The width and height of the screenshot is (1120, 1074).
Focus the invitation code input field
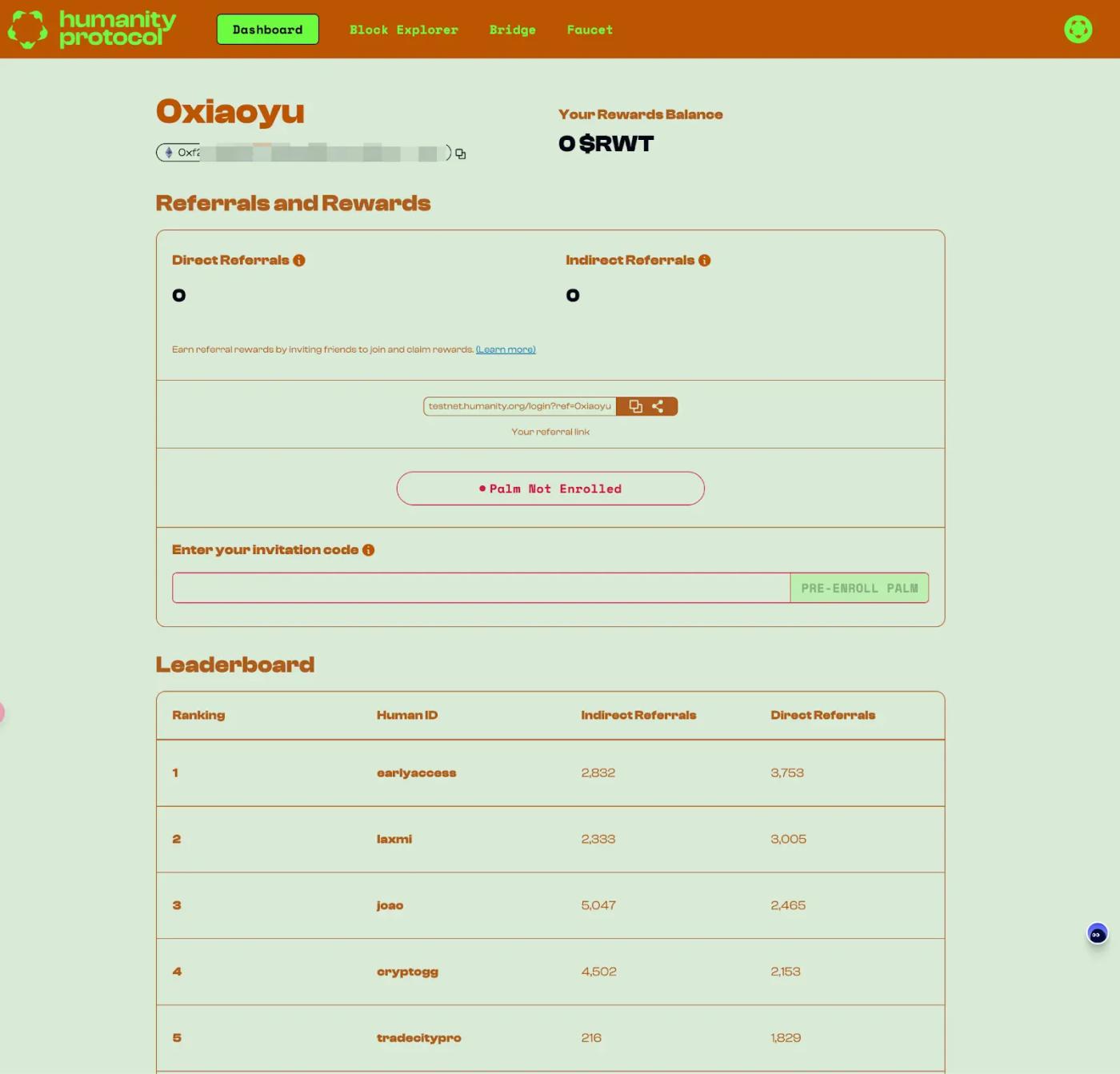click(x=481, y=588)
